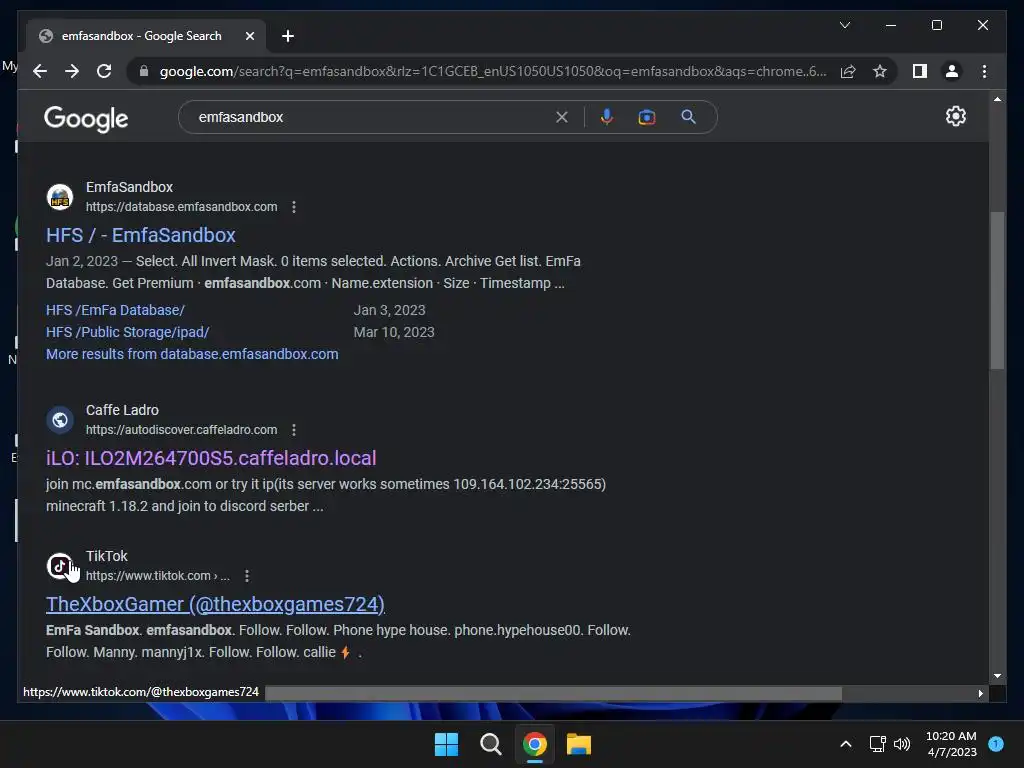
Task: Click the scroll-up arrow of the vertical scrollbar
Action: (x=997, y=99)
